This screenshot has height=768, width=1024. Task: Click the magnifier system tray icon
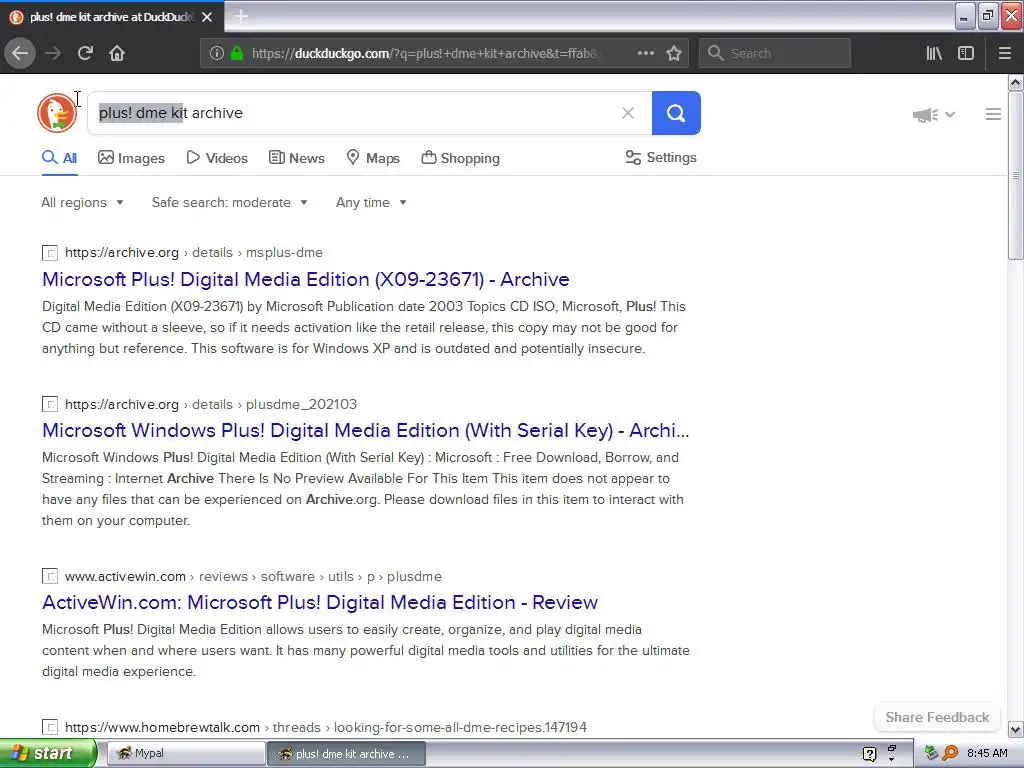[950, 753]
